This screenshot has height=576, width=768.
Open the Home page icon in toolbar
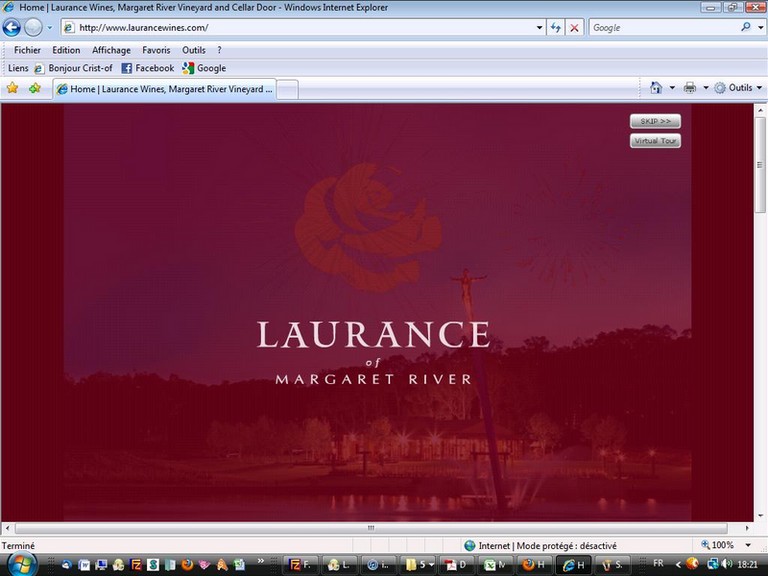[656, 88]
